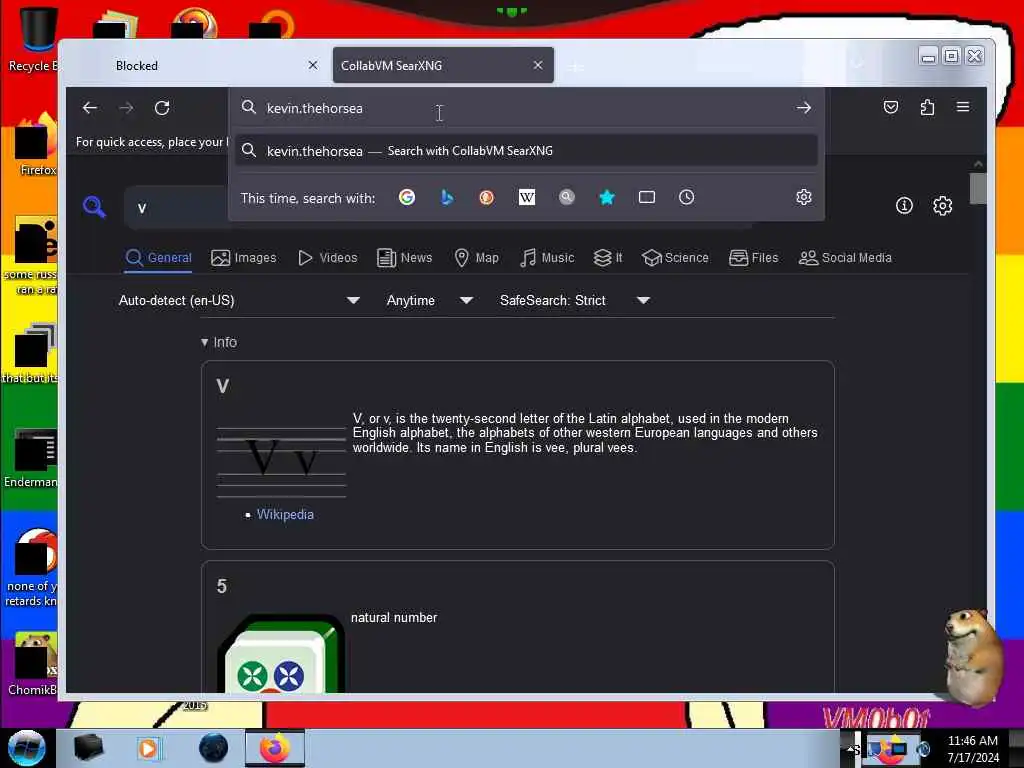Click the page vertical scrollbar thumb
This screenshot has height=768, width=1024.
coord(978,189)
